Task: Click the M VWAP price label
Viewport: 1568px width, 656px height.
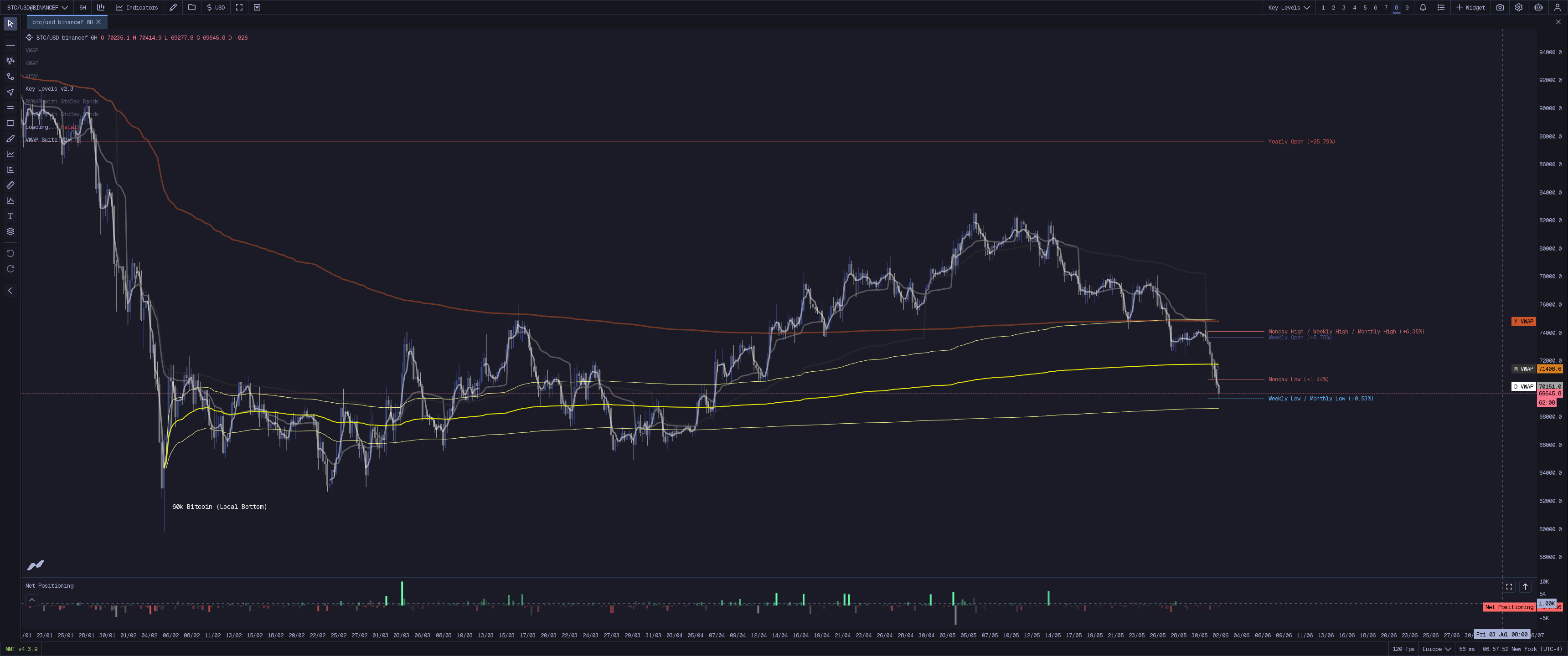Action: pyautogui.click(x=1524, y=369)
